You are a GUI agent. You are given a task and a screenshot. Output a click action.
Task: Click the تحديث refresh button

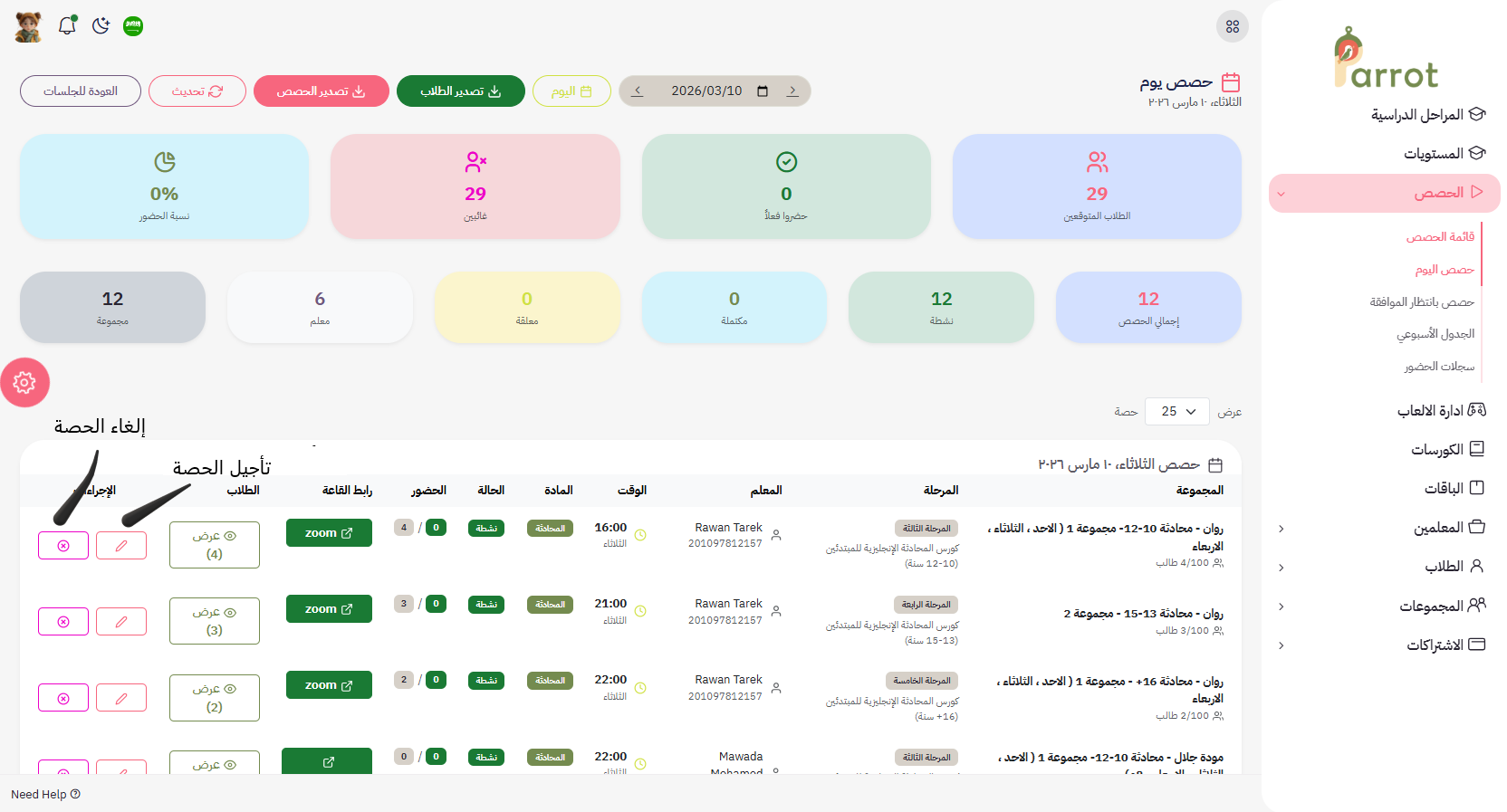click(x=197, y=91)
